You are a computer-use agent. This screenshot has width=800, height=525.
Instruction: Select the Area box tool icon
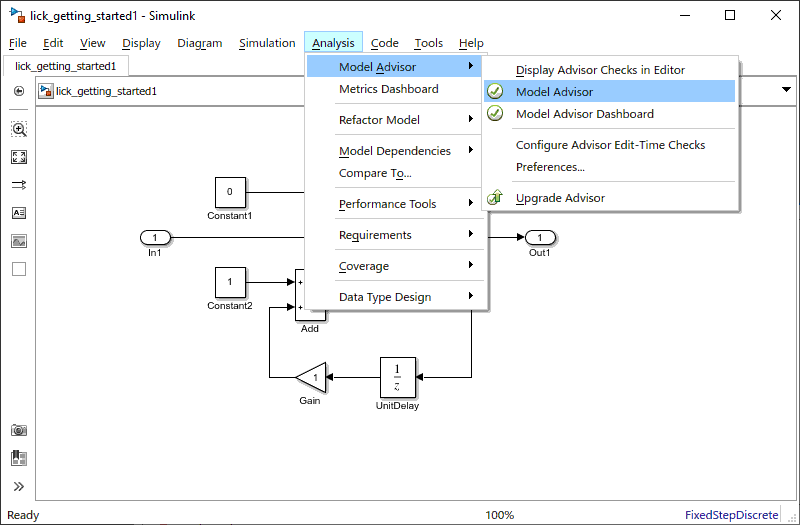[x=19, y=269]
